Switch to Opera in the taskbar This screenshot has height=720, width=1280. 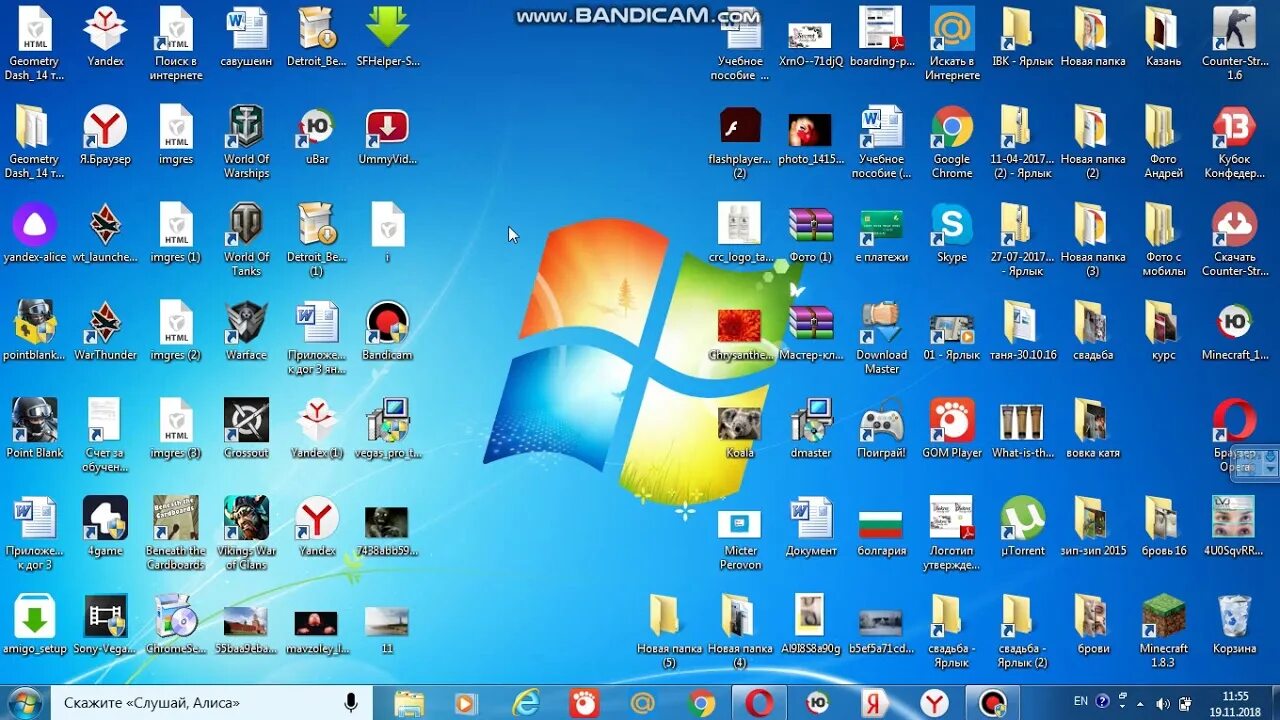click(x=759, y=703)
